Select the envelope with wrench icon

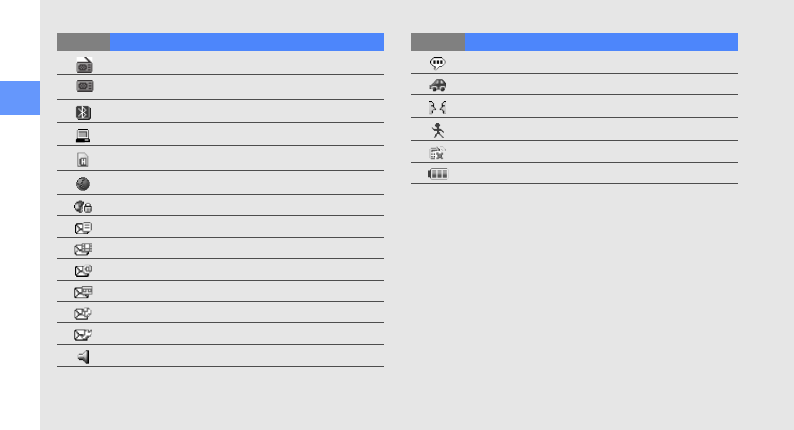tap(83, 335)
